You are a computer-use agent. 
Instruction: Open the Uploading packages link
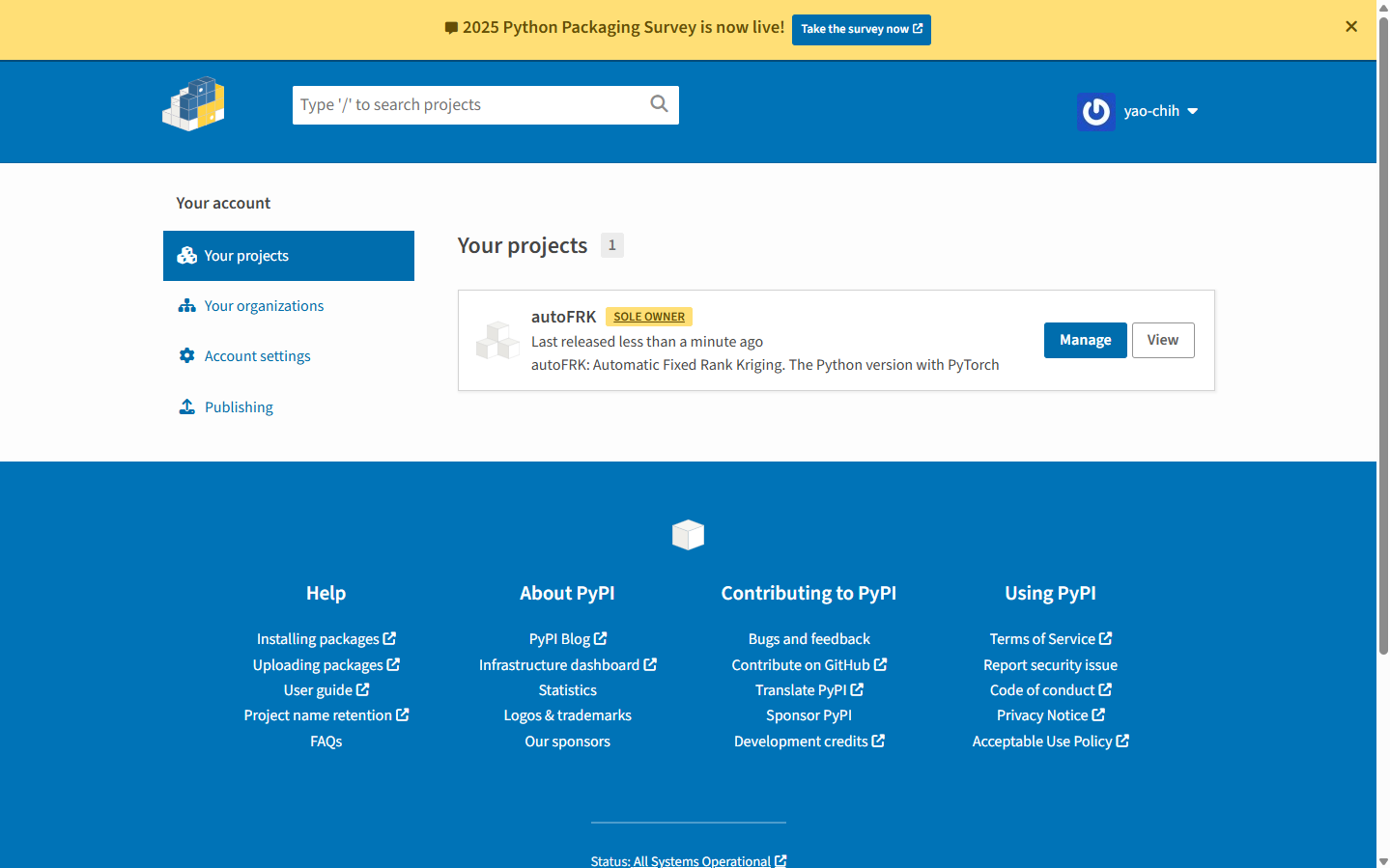[326, 665]
